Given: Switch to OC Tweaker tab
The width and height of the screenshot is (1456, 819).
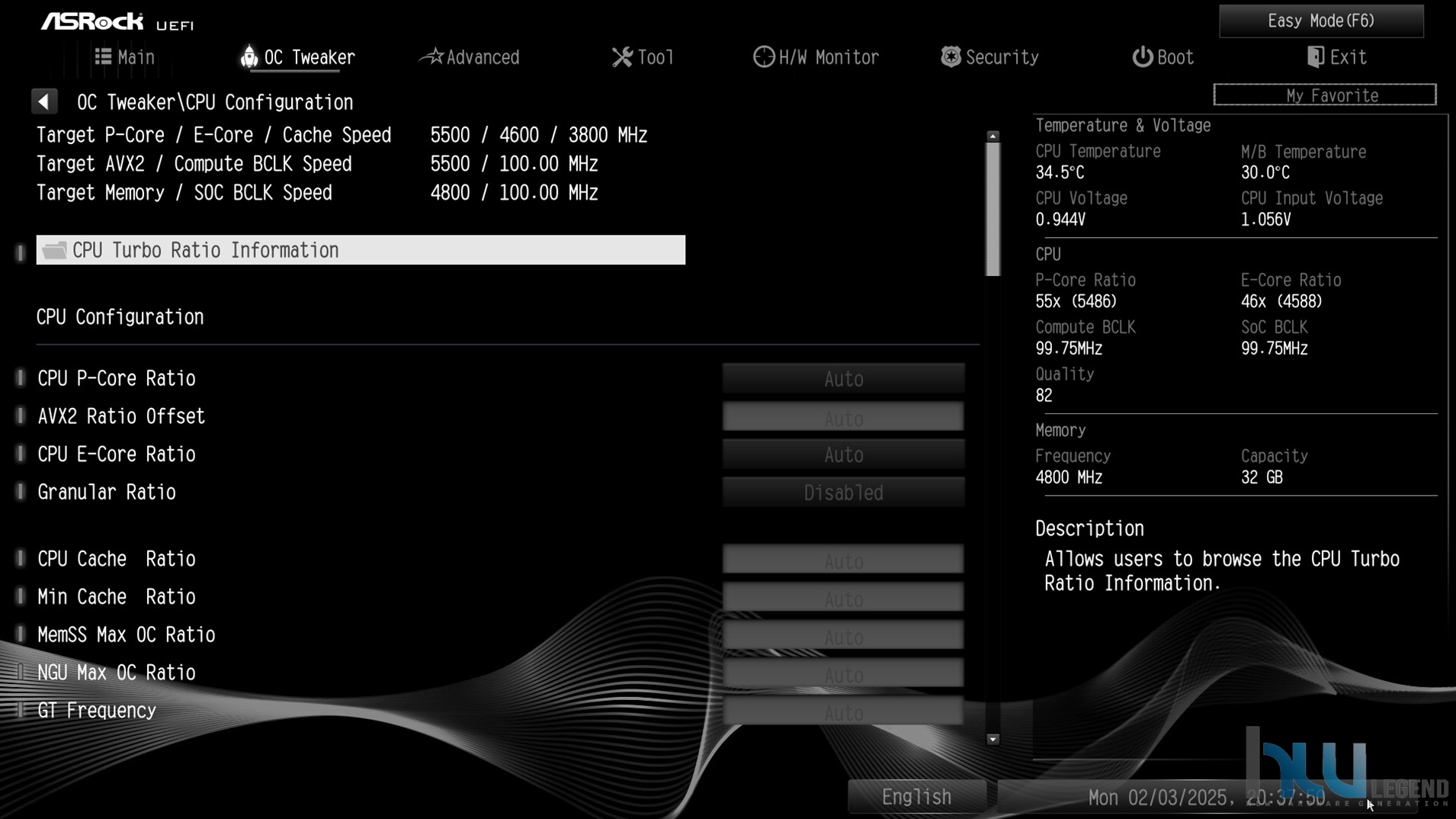Looking at the screenshot, I should (298, 57).
